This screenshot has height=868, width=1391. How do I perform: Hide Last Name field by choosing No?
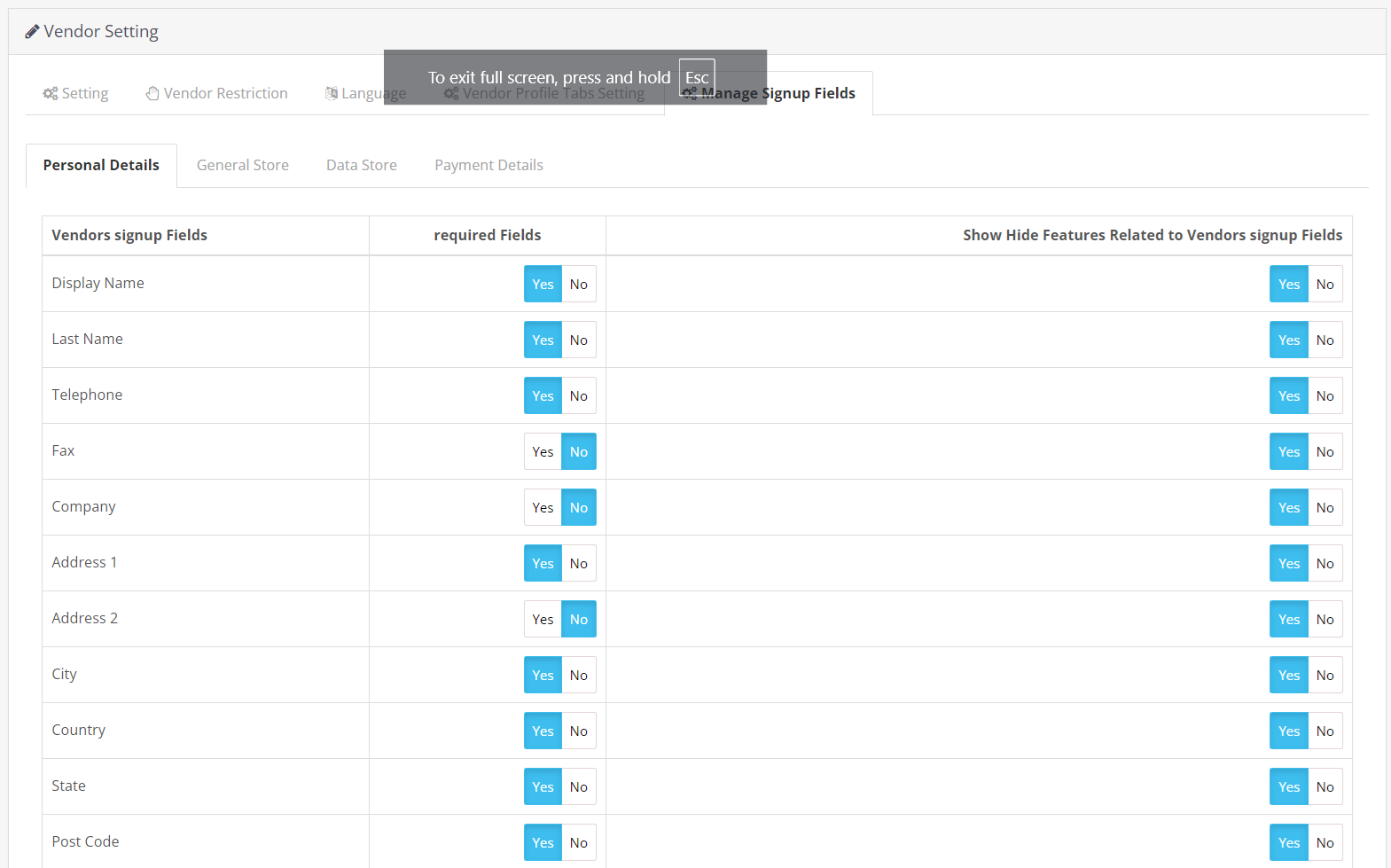click(x=1325, y=340)
